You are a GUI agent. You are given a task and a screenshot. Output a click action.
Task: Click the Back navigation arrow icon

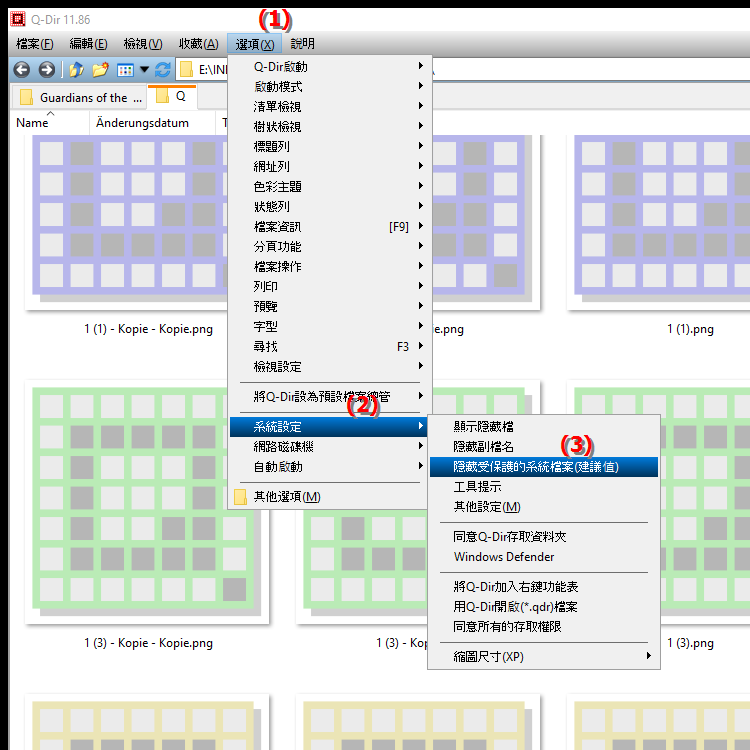pos(22,70)
